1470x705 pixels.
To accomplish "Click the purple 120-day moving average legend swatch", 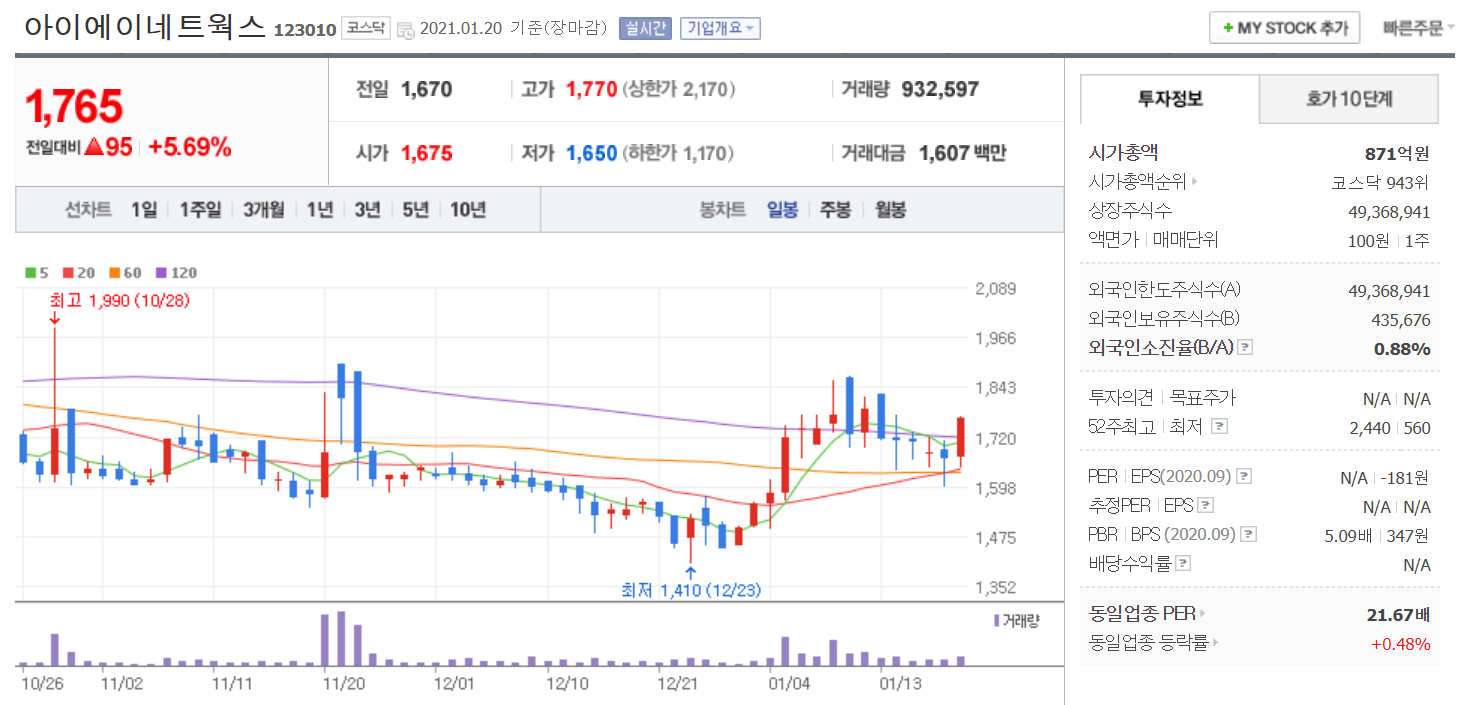I will (x=164, y=272).
